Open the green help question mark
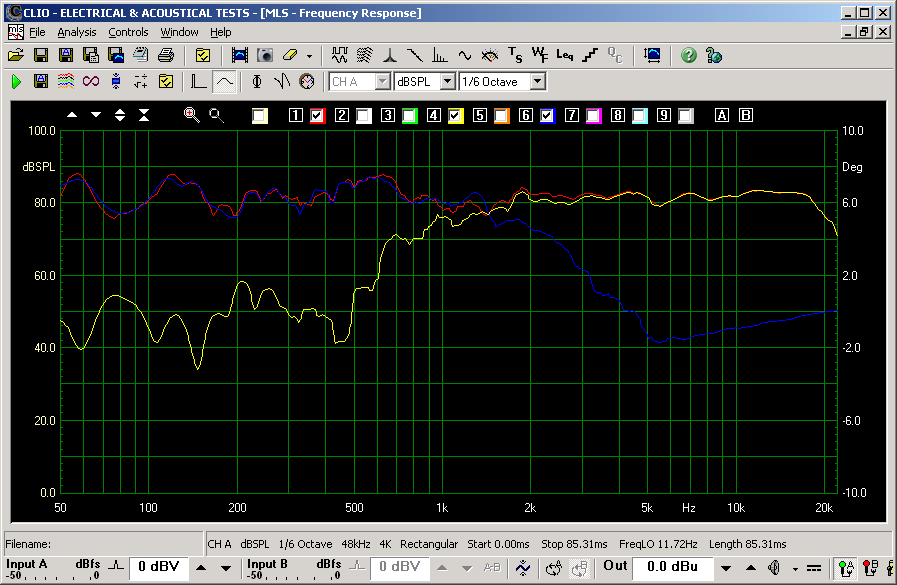This screenshot has height=585, width=897. pos(689,55)
